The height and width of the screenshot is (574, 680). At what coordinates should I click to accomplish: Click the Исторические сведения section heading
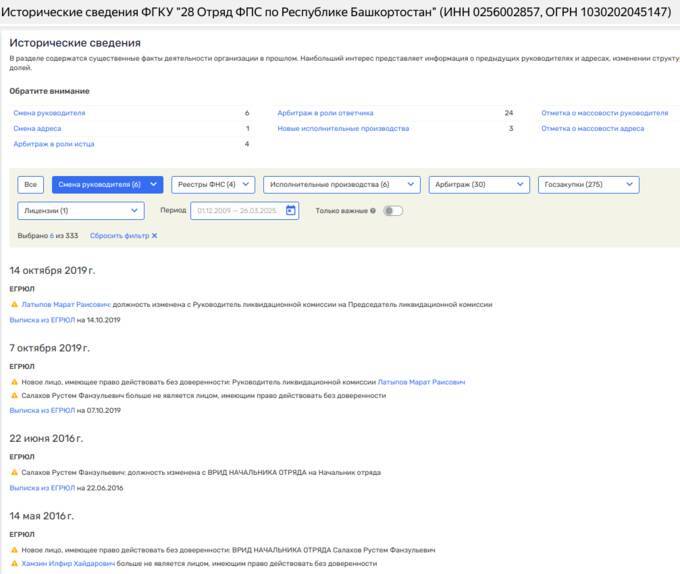pyautogui.click(x=75, y=43)
